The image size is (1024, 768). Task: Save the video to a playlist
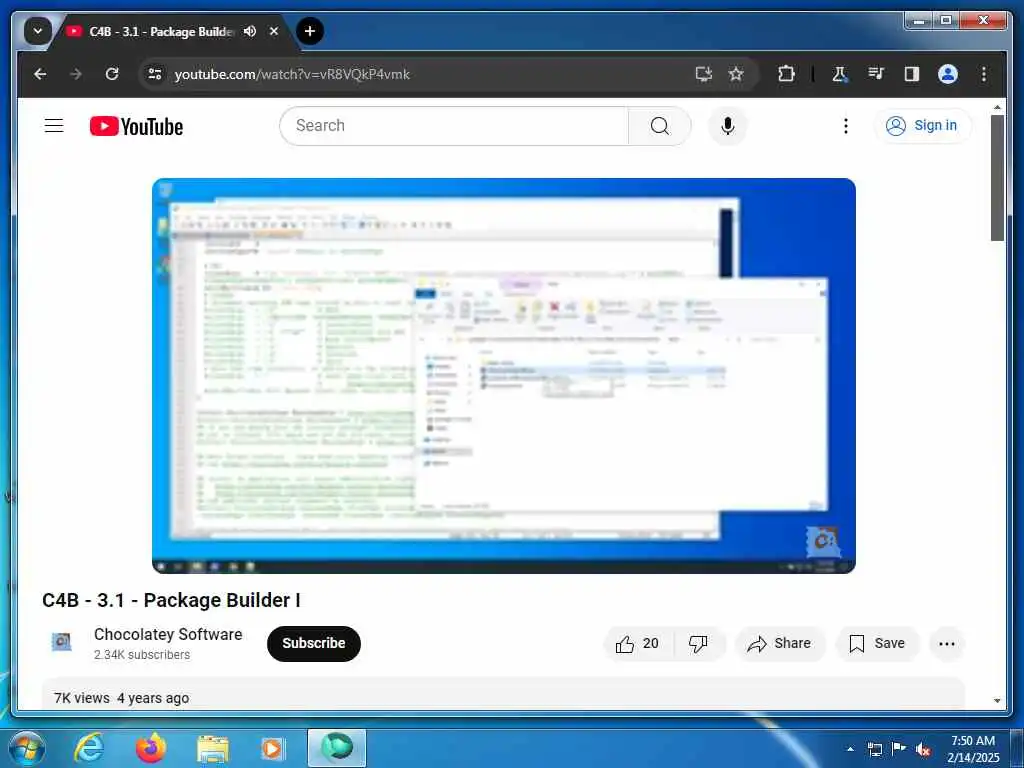point(877,644)
